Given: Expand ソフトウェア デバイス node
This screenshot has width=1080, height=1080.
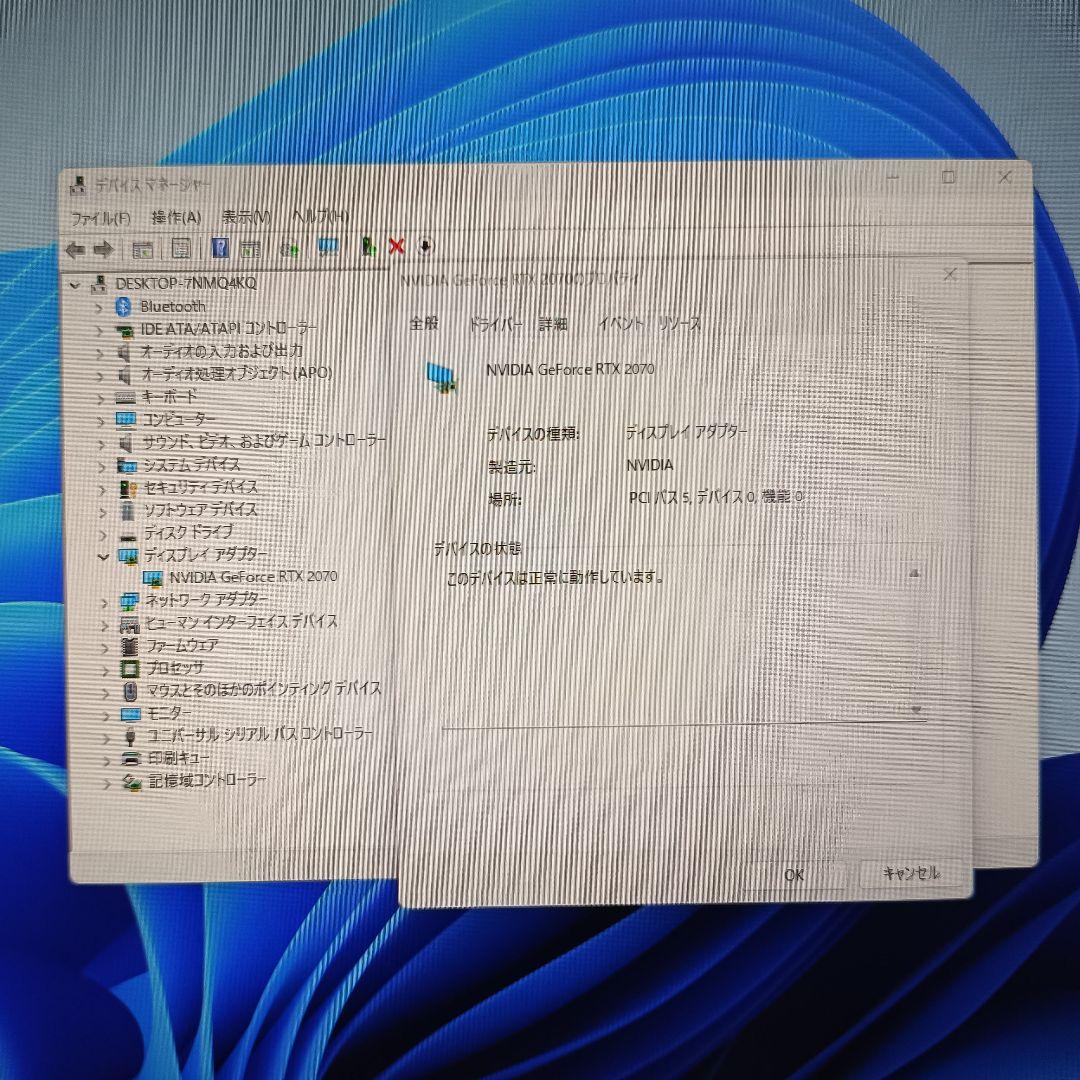Looking at the screenshot, I should tap(103, 512).
